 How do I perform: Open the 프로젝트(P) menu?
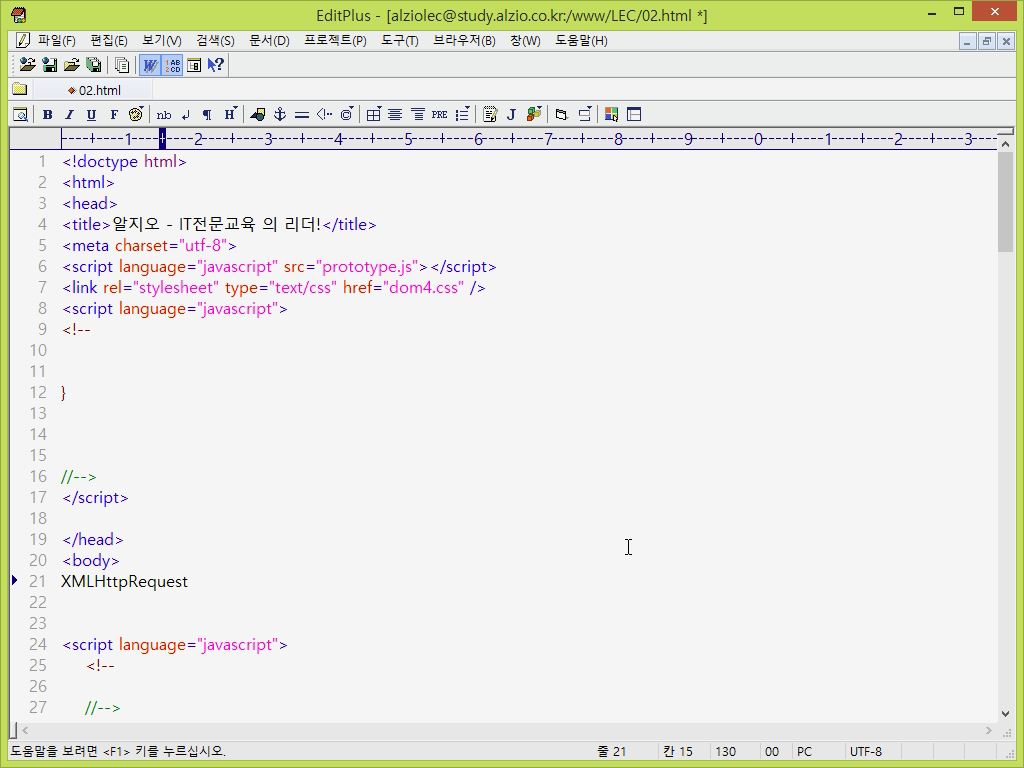tap(335, 40)
